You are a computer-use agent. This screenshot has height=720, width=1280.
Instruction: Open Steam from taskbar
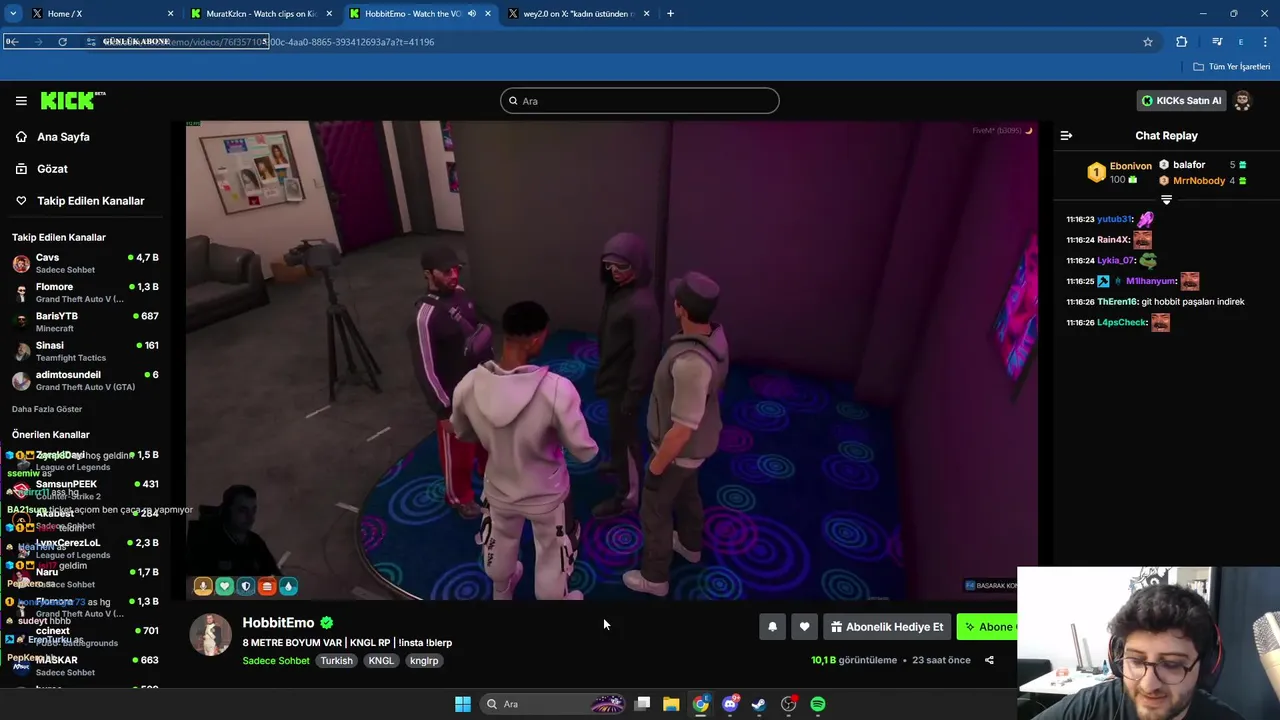pyautogui.click(x=759, y=704)
